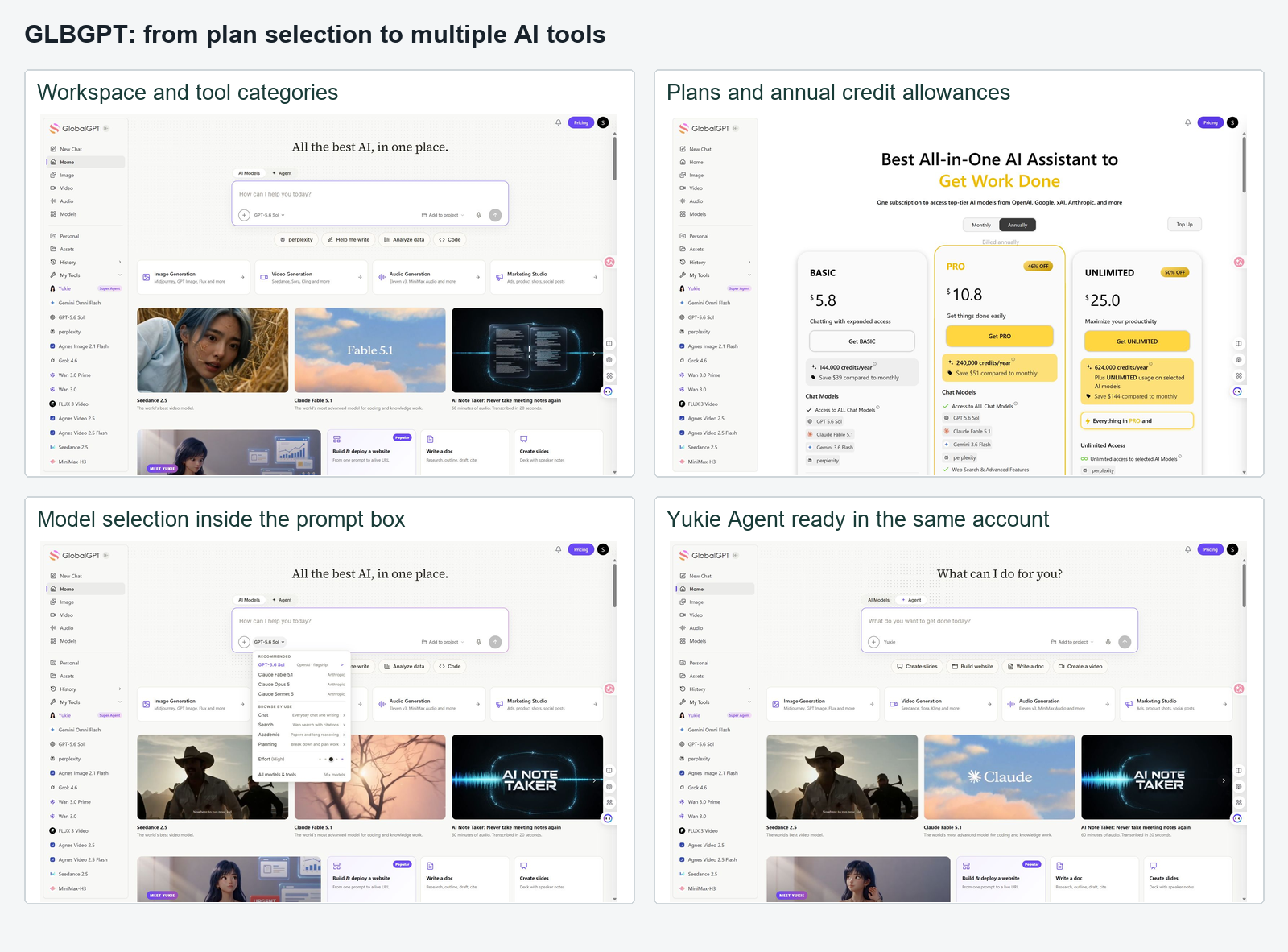The image size is (1288, 952).
Task: Click Get PRO button
Action: click(x=999, y=336)
